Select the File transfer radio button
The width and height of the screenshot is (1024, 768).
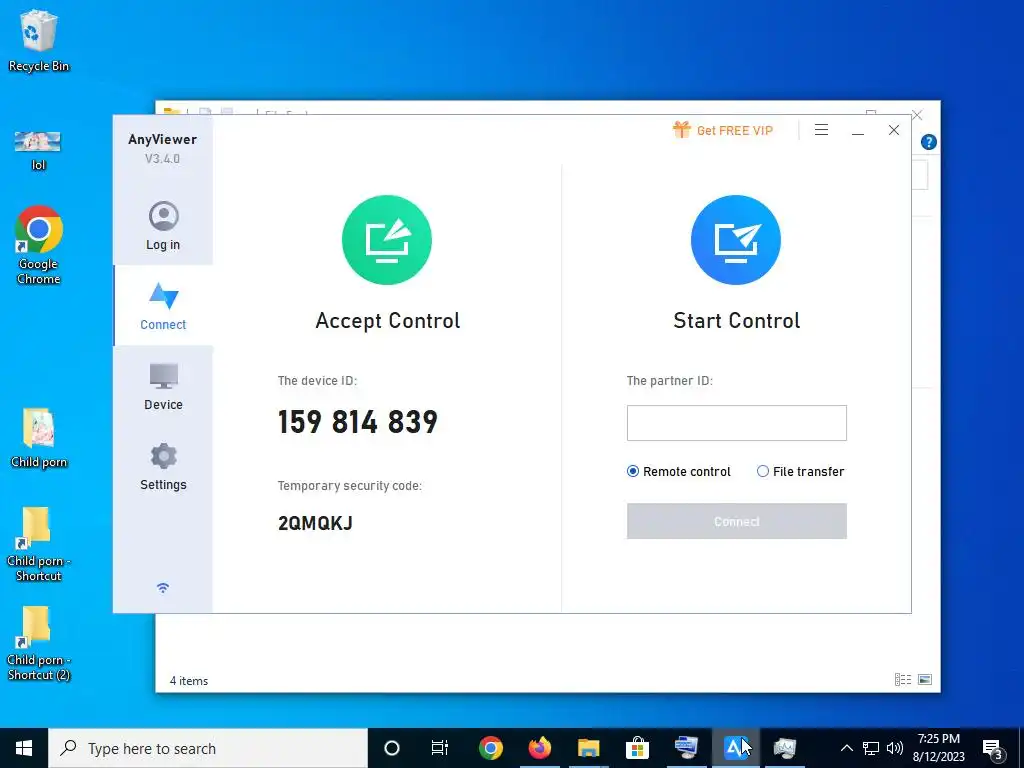[x=763, y=472]
